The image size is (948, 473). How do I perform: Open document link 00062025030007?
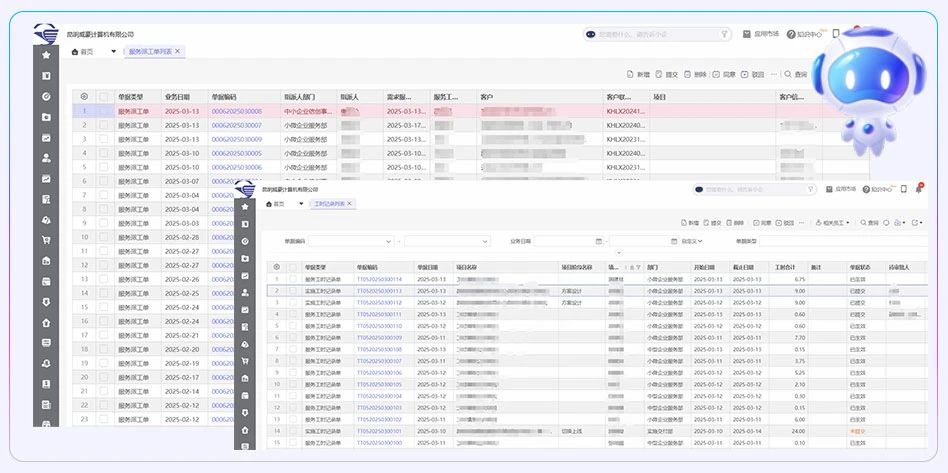tap(236, 125)
